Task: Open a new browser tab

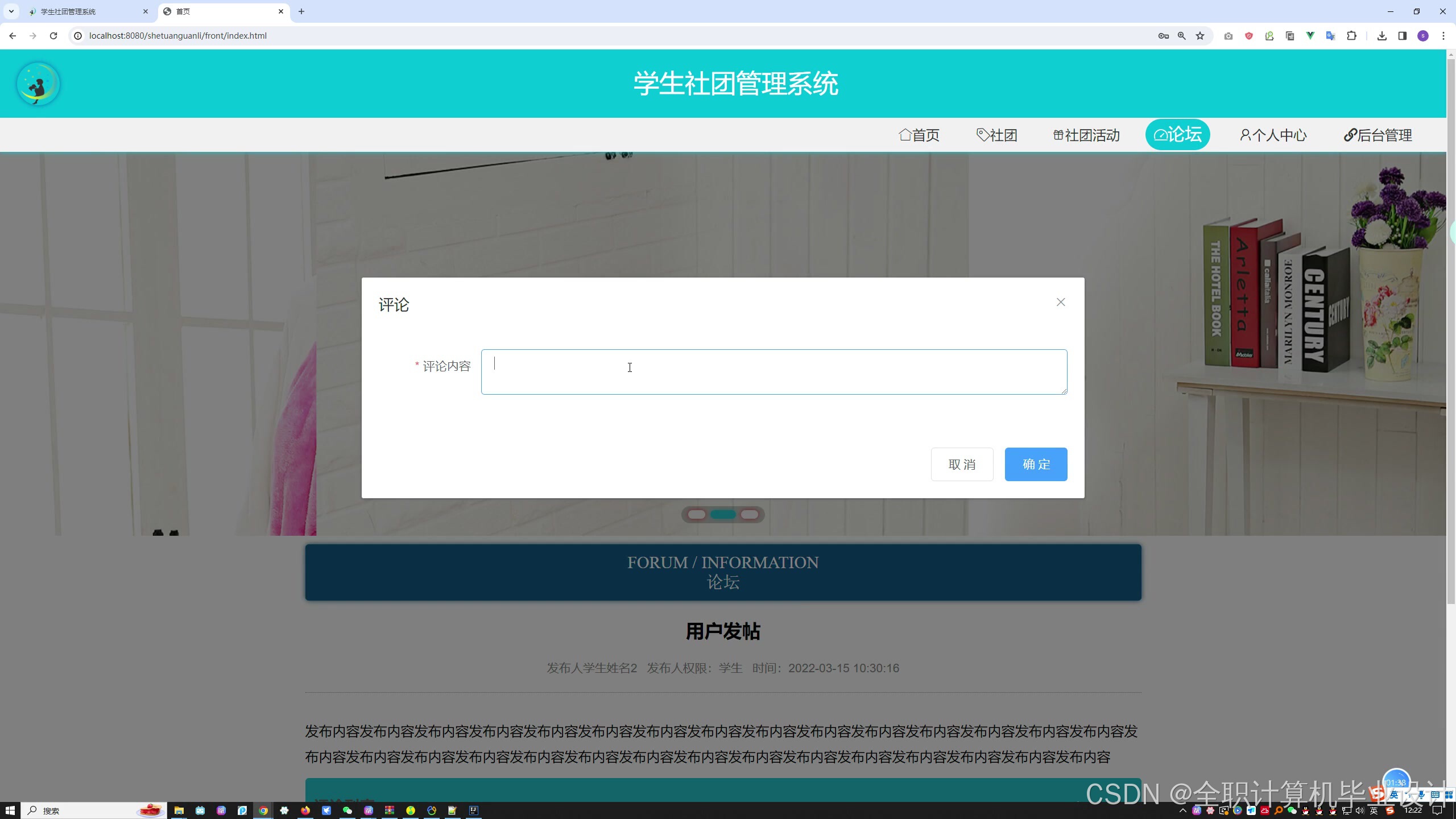Action: tap(301, 11)
